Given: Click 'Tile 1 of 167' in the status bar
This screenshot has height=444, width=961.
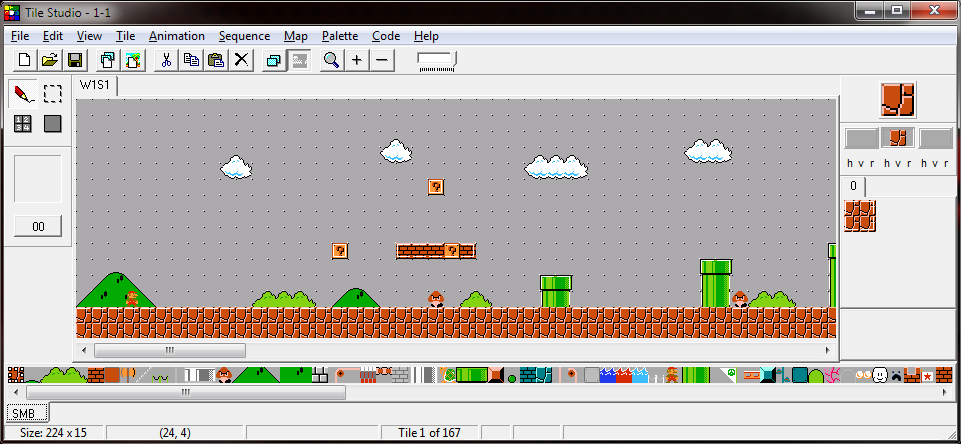Looking at the screenshot, I should click(429, 433).
